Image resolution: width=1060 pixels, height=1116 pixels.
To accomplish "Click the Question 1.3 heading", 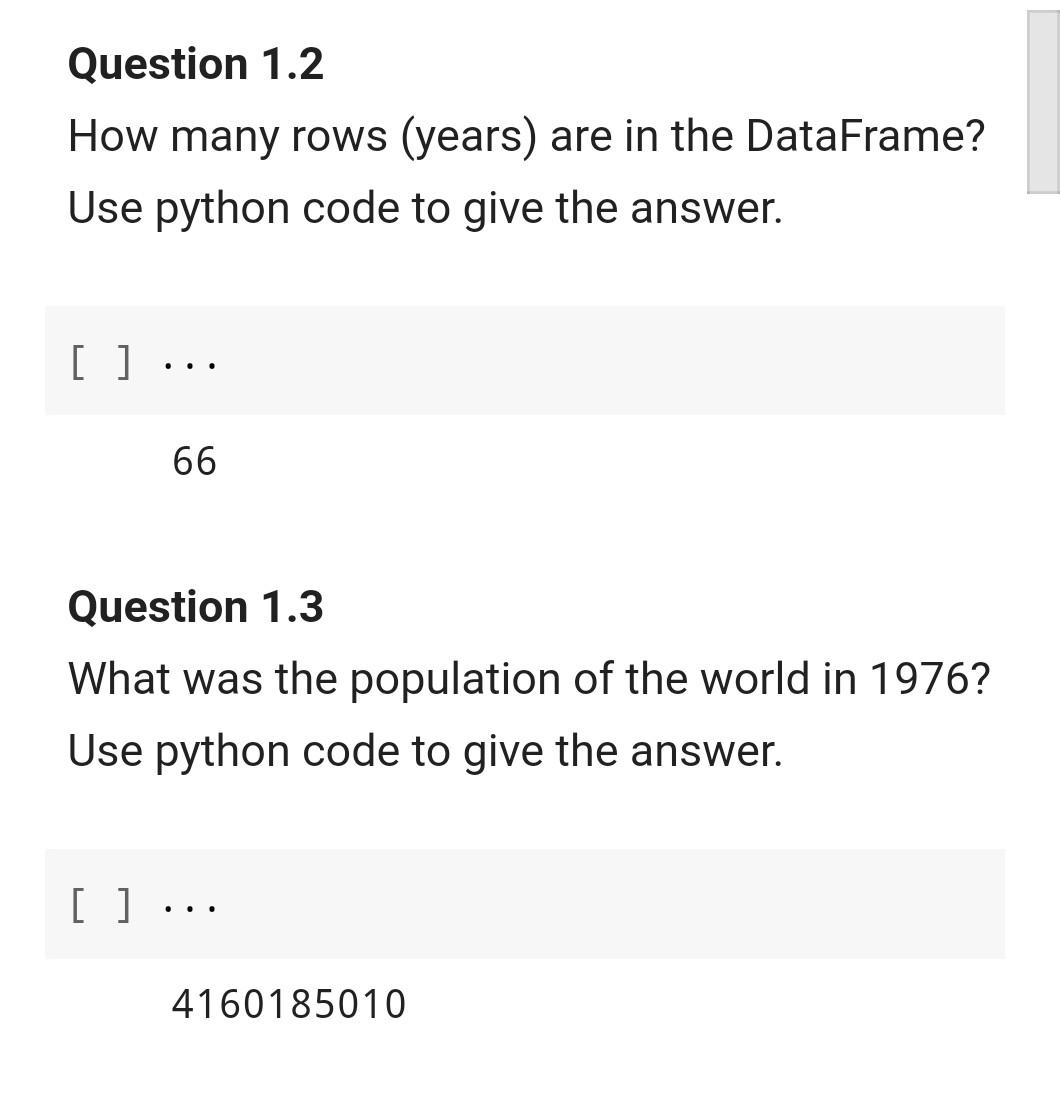I will [196, 606].
